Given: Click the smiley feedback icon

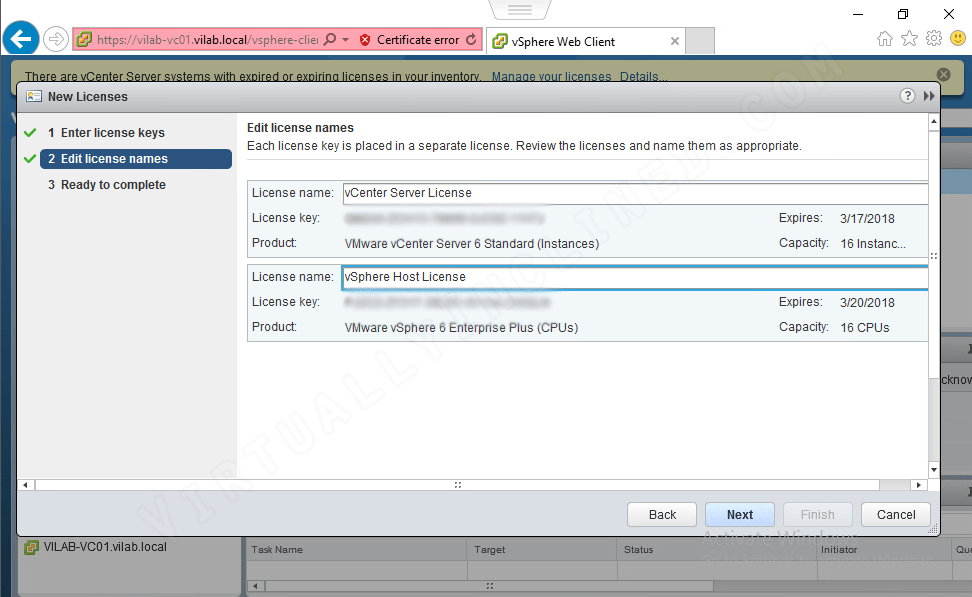Looking at the screenshot, I should coord(957,37).
